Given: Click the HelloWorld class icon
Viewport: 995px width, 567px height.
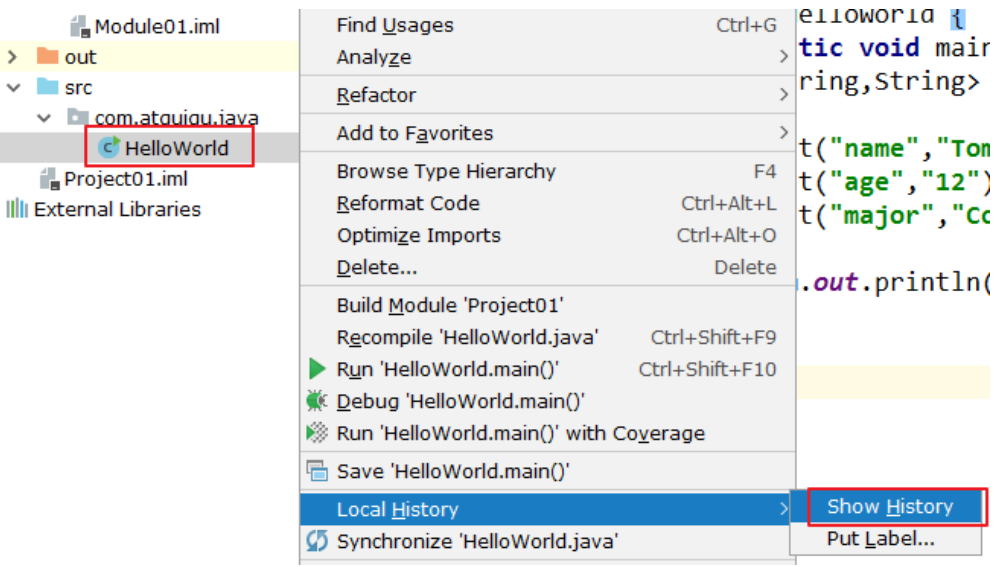Looking at the screenshot, I should 109,147.
